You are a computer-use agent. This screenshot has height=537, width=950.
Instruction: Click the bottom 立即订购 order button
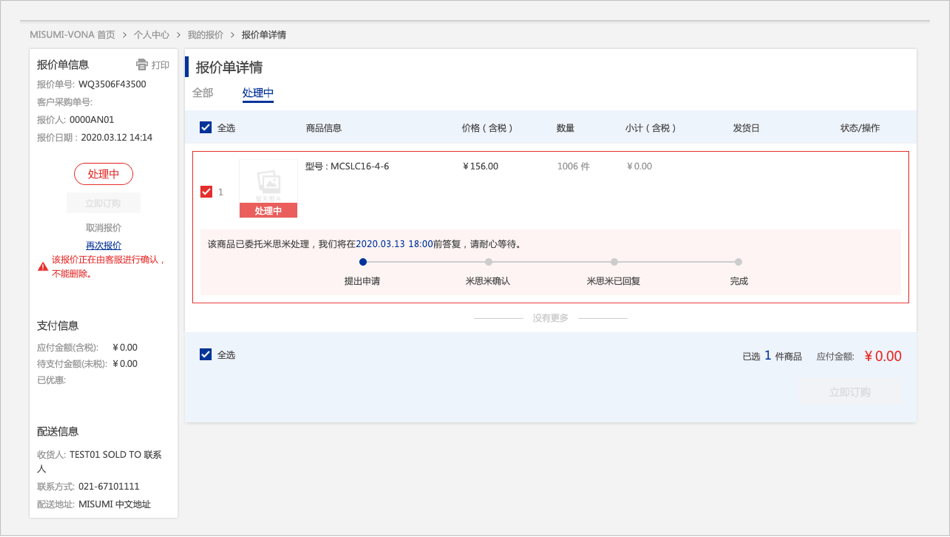[849, 392]
